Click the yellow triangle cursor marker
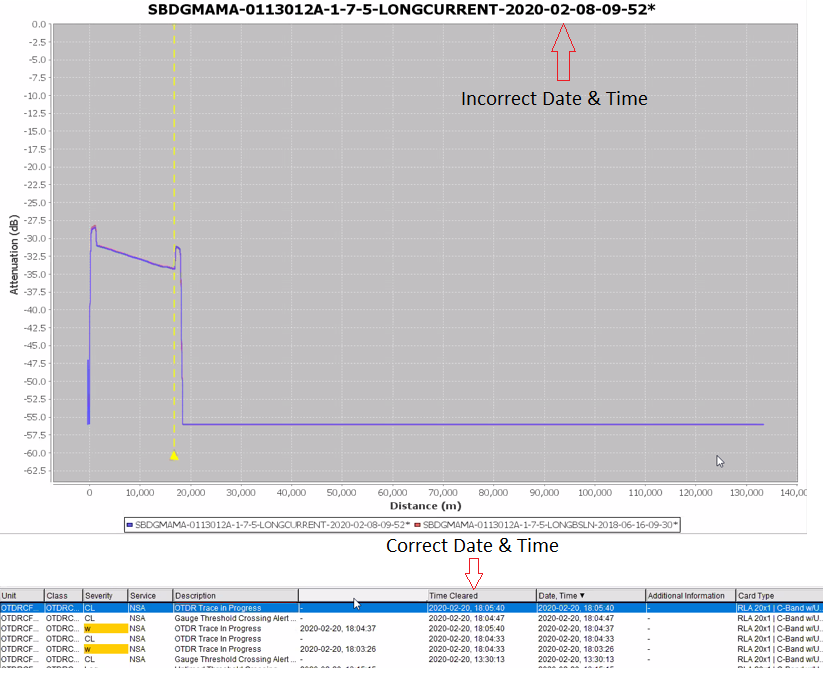The image size is (823, 682). click(x=174, y=455)
